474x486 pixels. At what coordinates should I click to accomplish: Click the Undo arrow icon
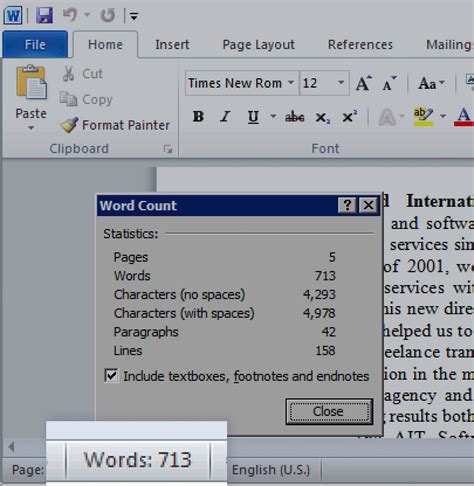tap(70, 15)
